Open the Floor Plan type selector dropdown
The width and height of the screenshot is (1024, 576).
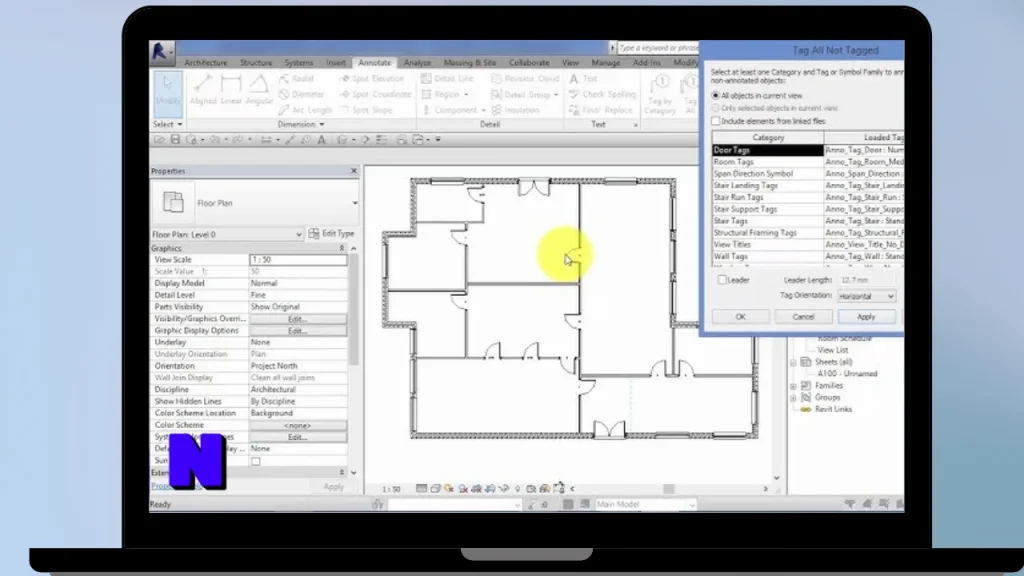(355, 203)
